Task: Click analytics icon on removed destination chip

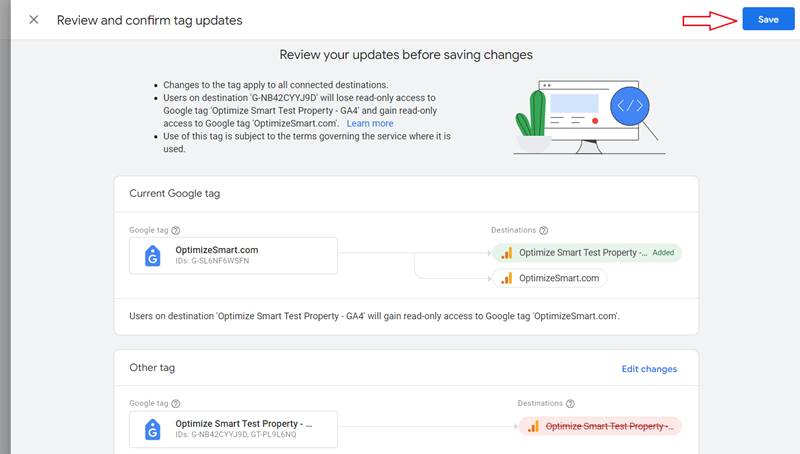Action: pyautogui.click(x=533, y=426)
